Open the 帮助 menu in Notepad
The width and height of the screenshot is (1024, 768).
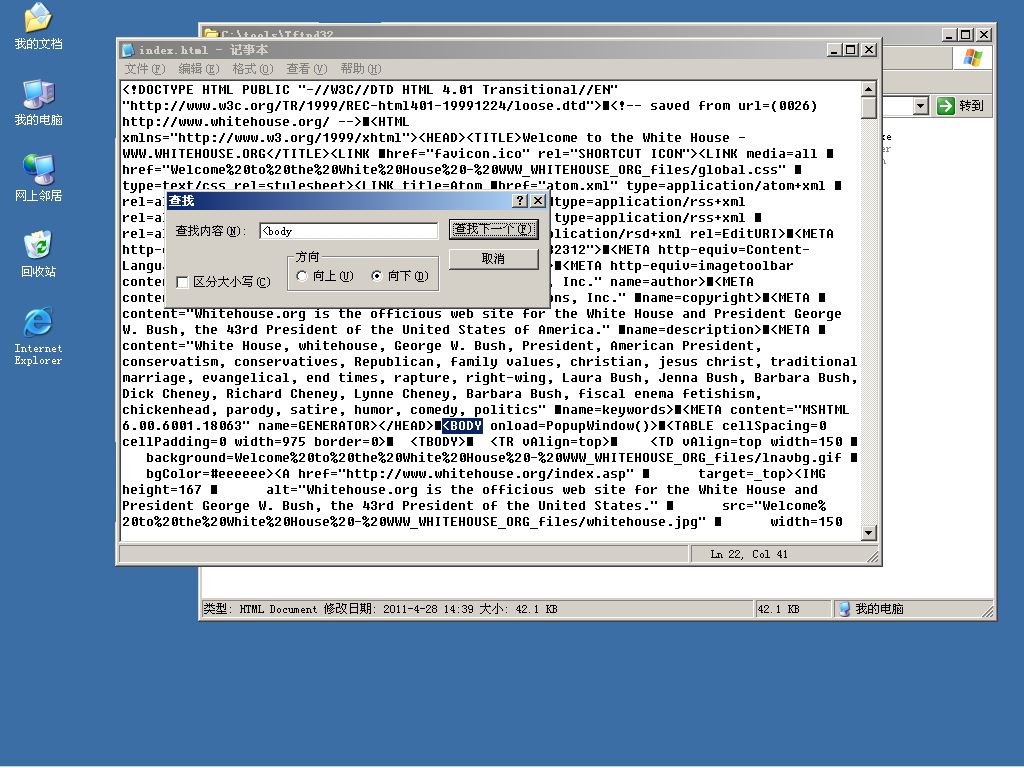tap(360, 69)
